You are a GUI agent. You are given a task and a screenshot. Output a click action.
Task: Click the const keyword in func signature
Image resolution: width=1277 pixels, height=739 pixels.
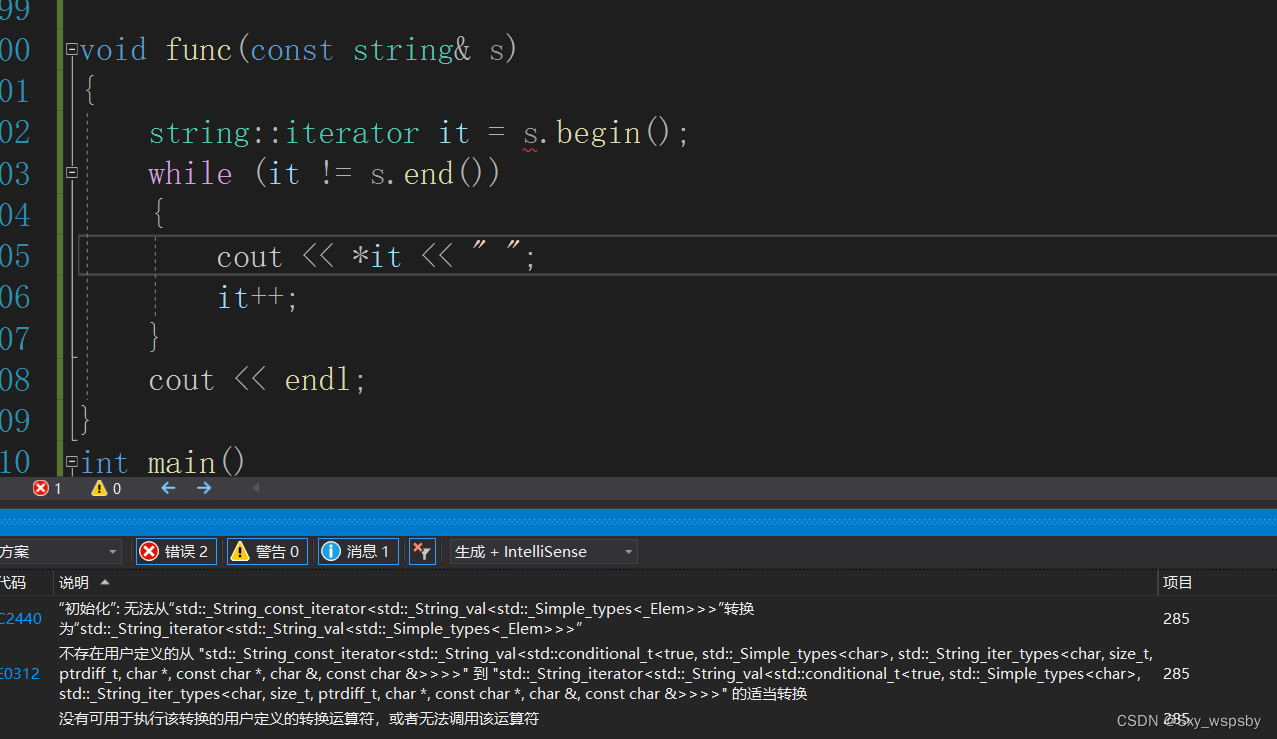(292, 50)
